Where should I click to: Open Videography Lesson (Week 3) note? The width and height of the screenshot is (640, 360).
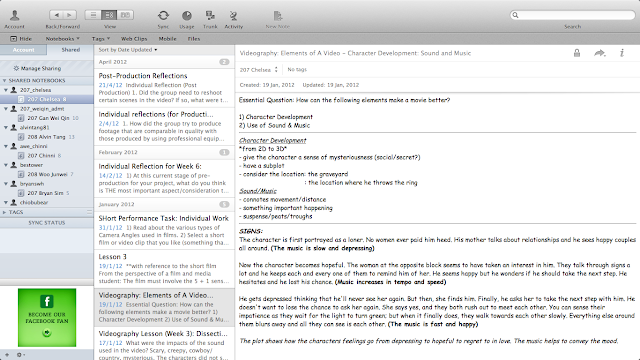164,344
